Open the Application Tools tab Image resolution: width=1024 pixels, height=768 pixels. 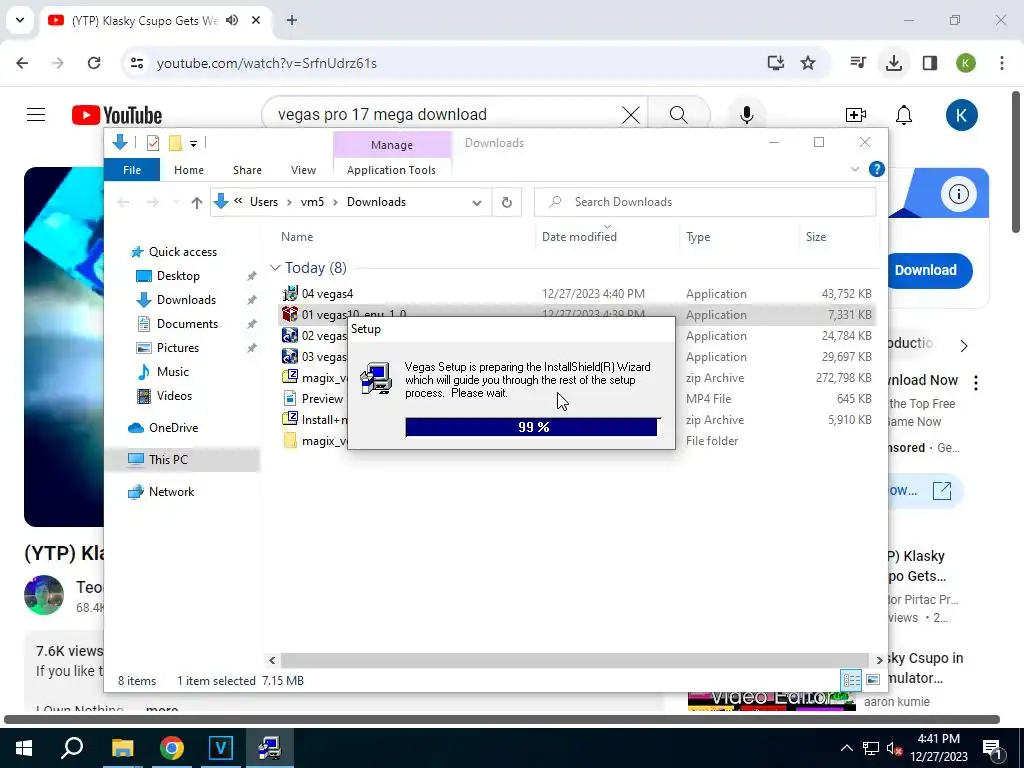(391, 170)
